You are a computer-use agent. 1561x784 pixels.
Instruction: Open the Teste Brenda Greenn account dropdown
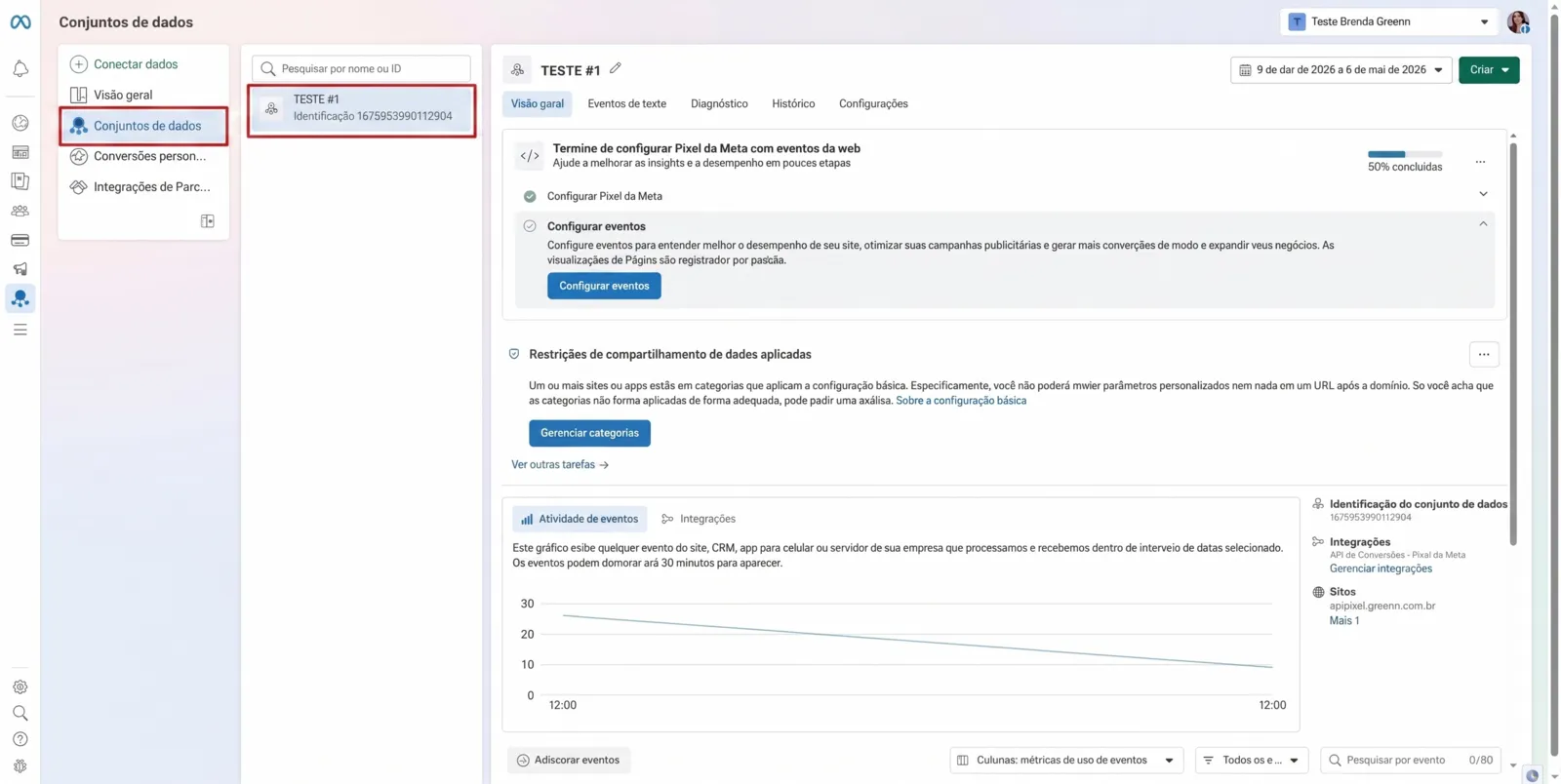click(1389, 21)
